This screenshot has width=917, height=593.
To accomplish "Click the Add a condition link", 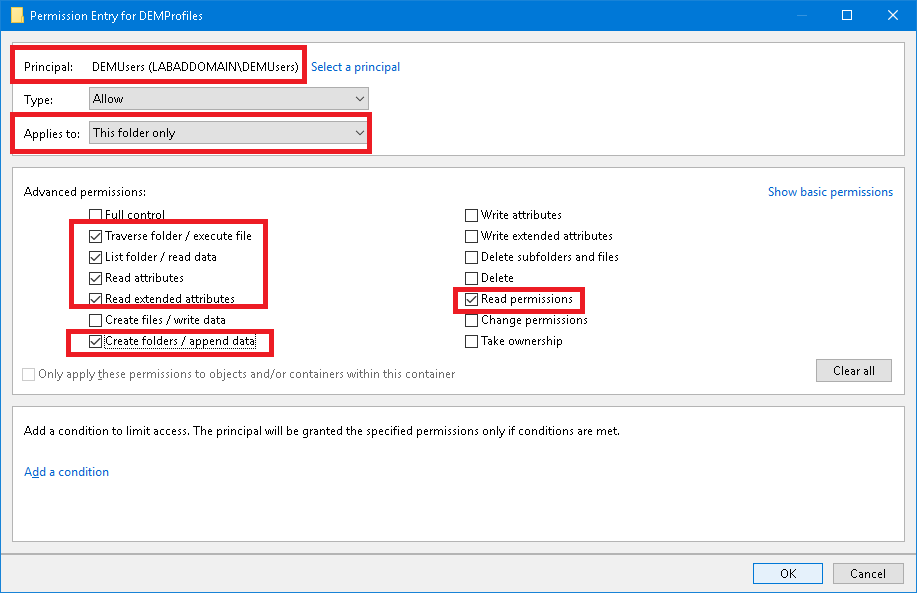I will pos(66,472).
